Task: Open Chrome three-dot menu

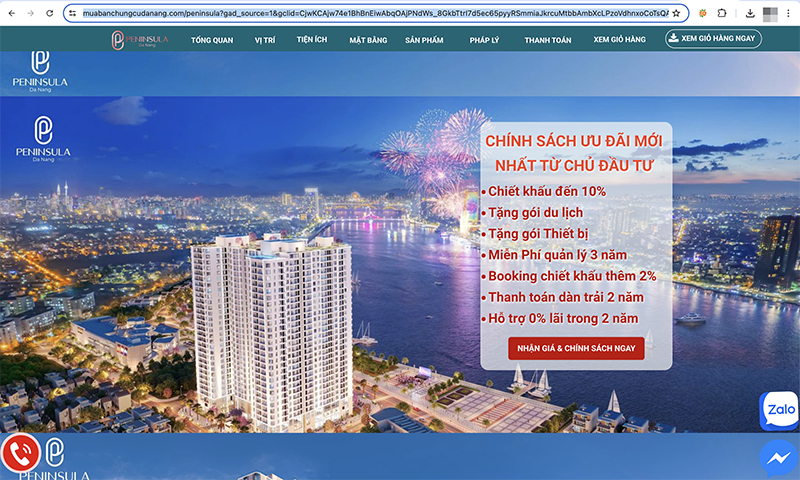Action: [788, 13]
